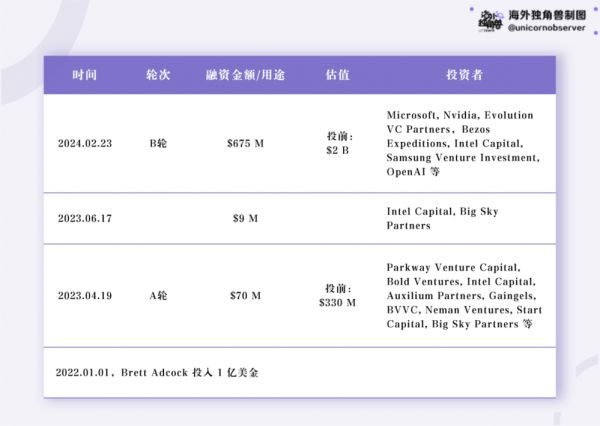Click the unicorn logo icon
Viewport: 600px width, 426px height.
491,20
